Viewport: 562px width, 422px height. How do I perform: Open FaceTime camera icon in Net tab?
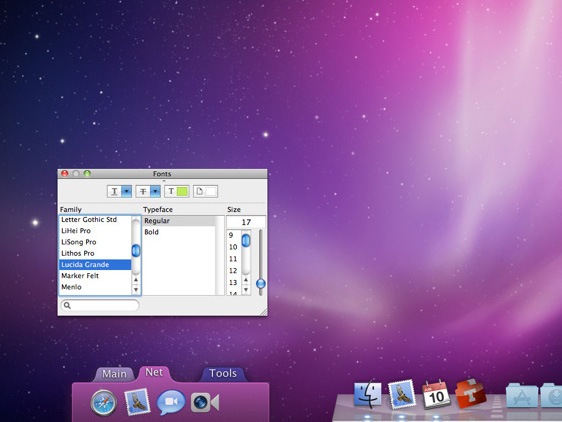205,402
